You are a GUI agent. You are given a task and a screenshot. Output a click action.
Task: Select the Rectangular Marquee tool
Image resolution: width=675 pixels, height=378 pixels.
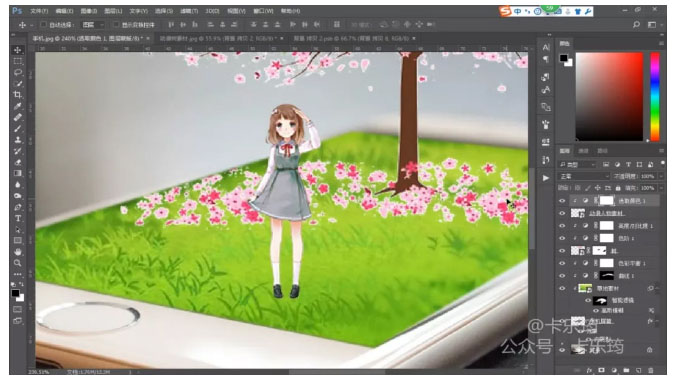18,61
